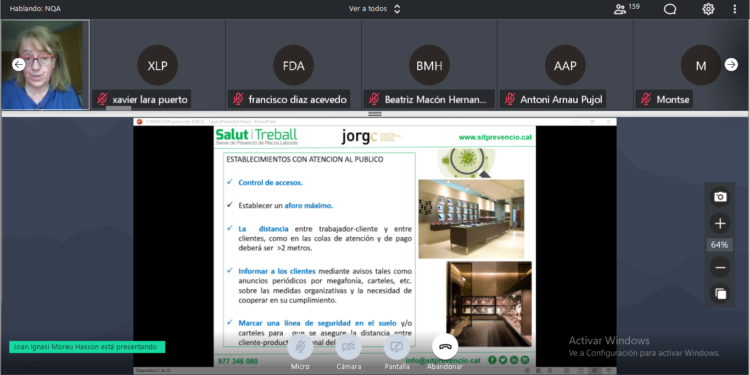Toggle the Pantalla screen share button
This screenshot has width=750, height=375.
point(397,346)
